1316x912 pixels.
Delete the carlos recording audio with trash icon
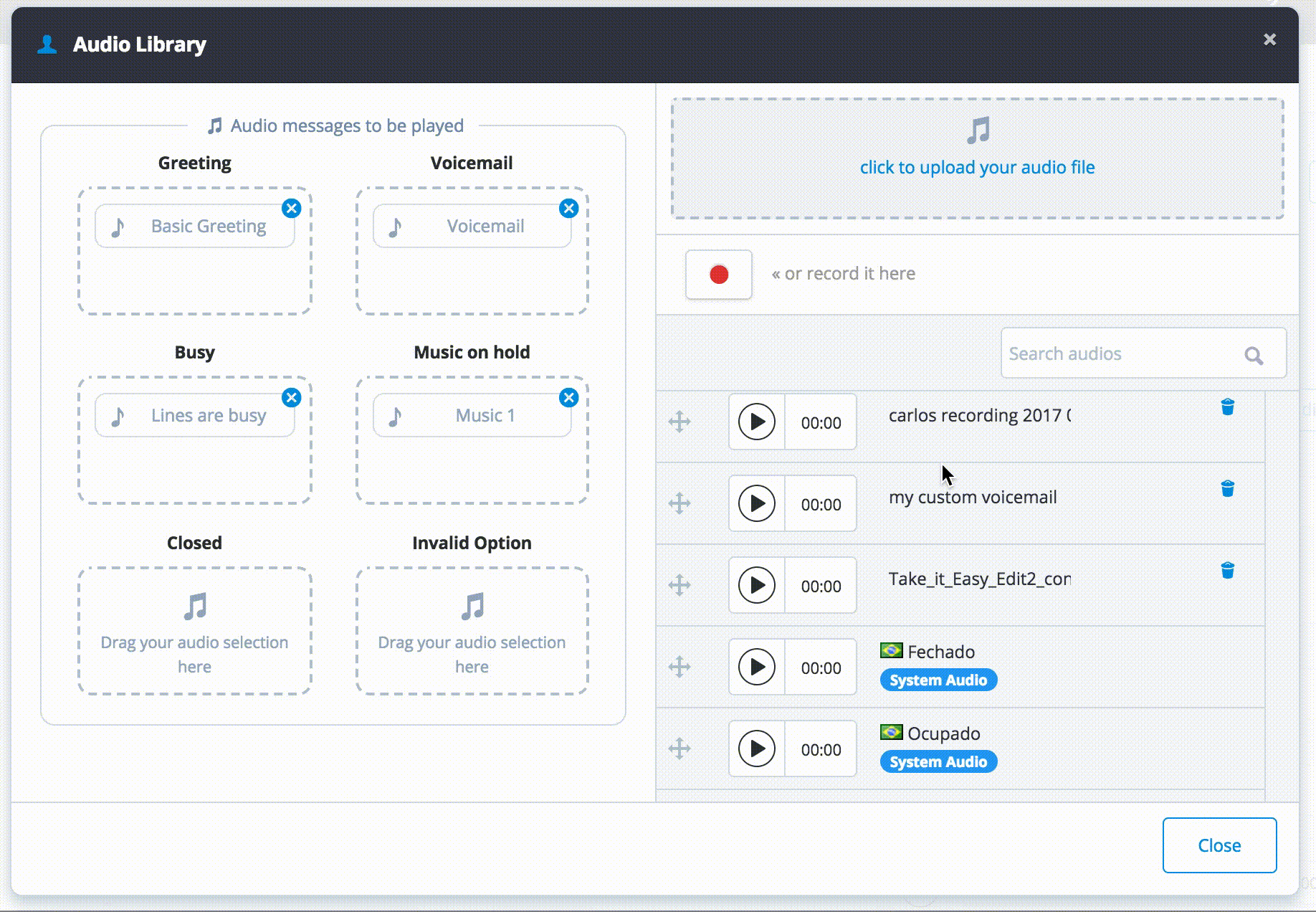pyautogui.click(x=1227, y=407)
